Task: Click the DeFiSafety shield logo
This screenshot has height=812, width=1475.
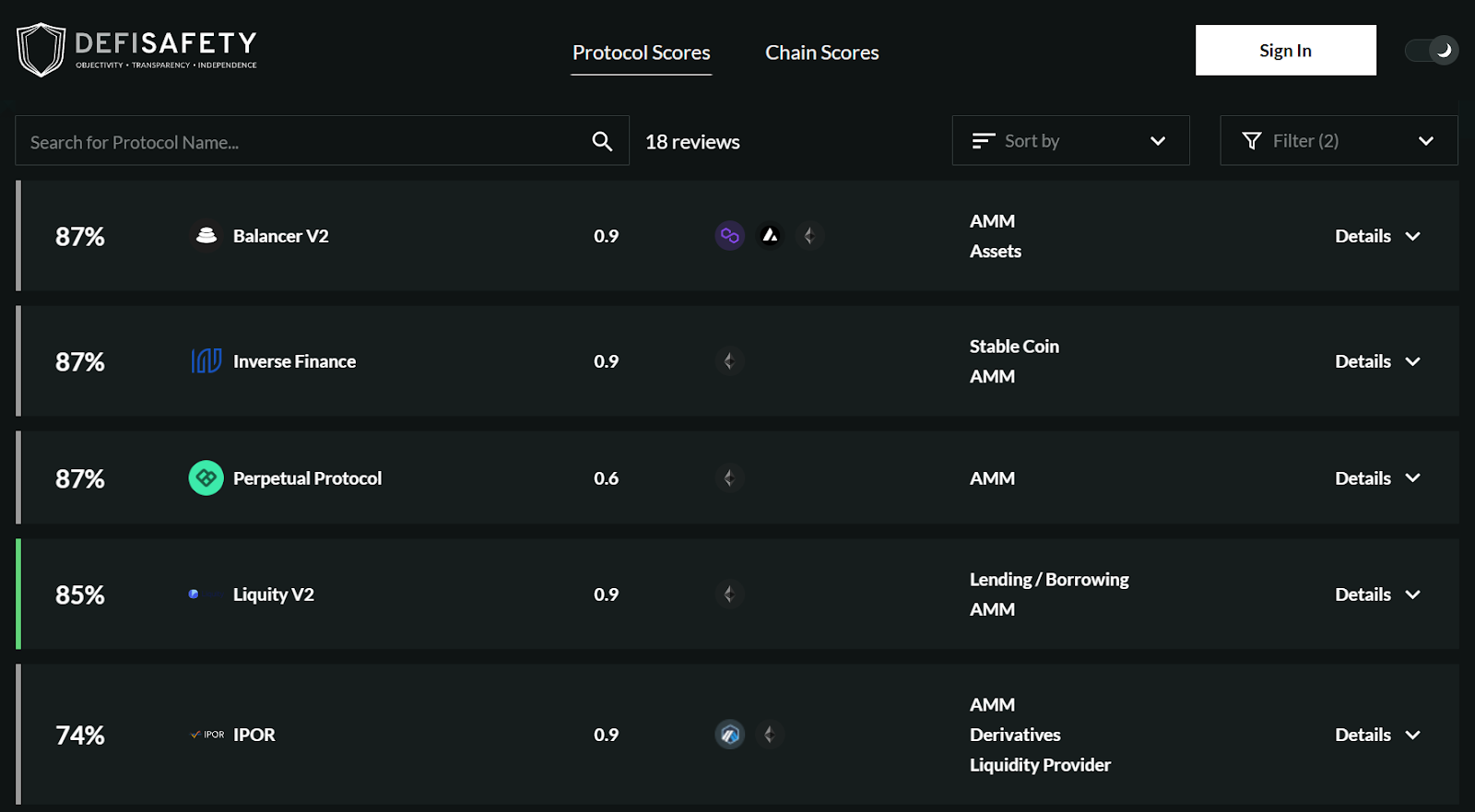Action: (x=41, y=50)
